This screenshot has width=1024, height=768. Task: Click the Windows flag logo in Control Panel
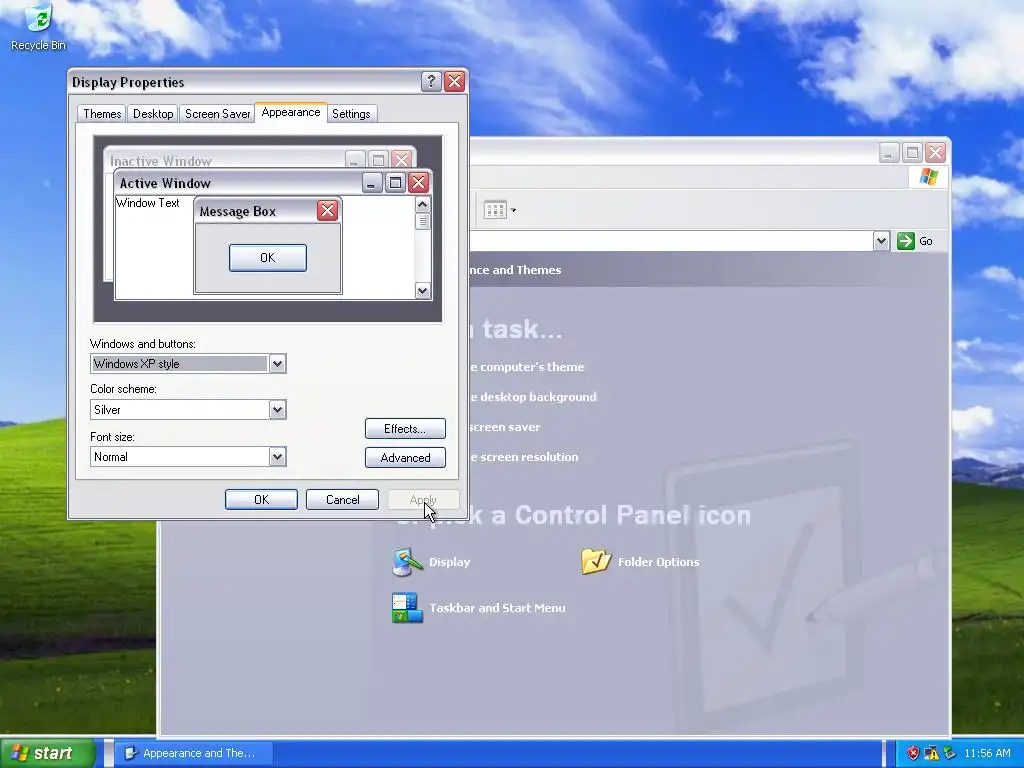click(x=928, y=177)
